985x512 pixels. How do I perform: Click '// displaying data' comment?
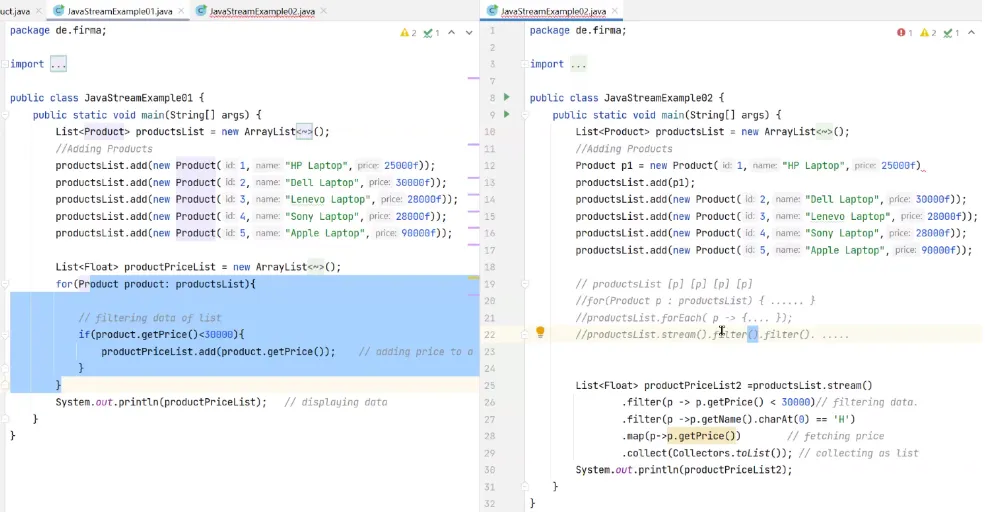pos(335,402)
